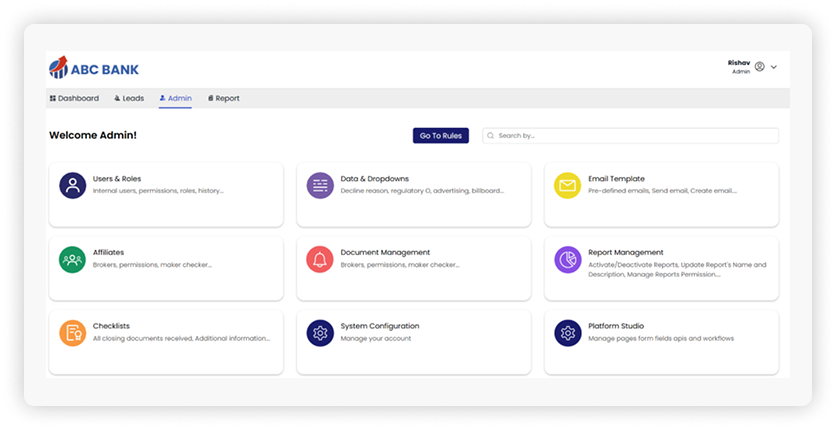This screenshot has width=836, height=430.
Task: Open the Leads tab
Action: [x=129, y=98]
